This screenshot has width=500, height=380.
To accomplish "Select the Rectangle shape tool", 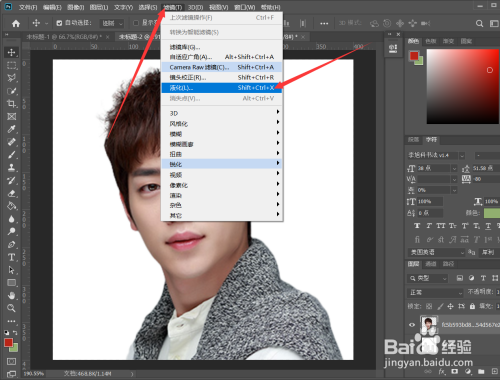I will click(11, 283).
